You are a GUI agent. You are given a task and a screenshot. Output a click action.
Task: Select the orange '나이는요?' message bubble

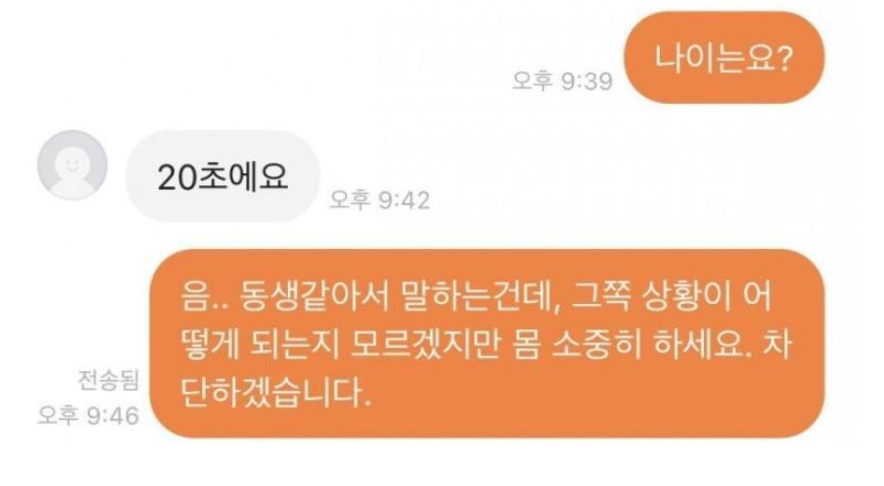pyautogui.click(x=724, y=58)
